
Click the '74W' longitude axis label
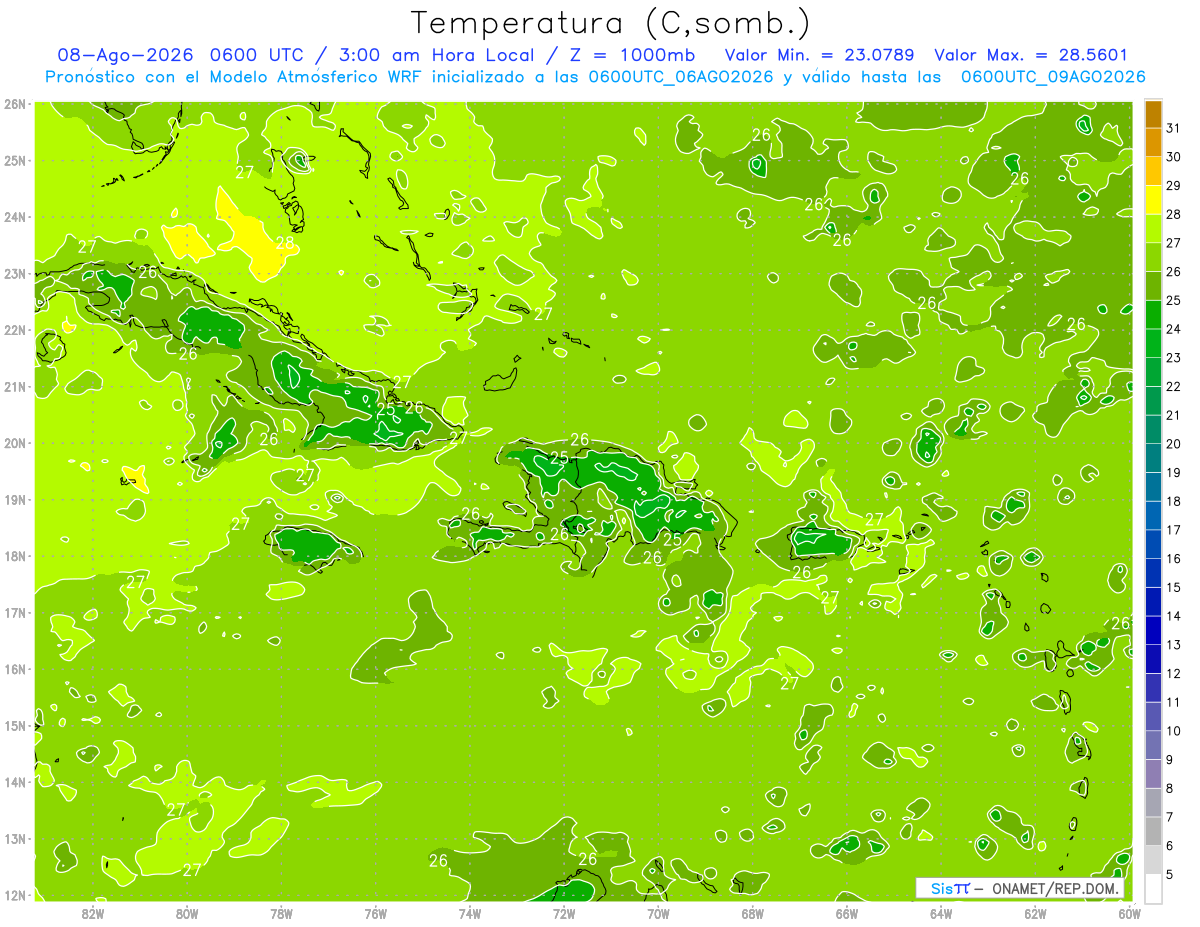469,913
